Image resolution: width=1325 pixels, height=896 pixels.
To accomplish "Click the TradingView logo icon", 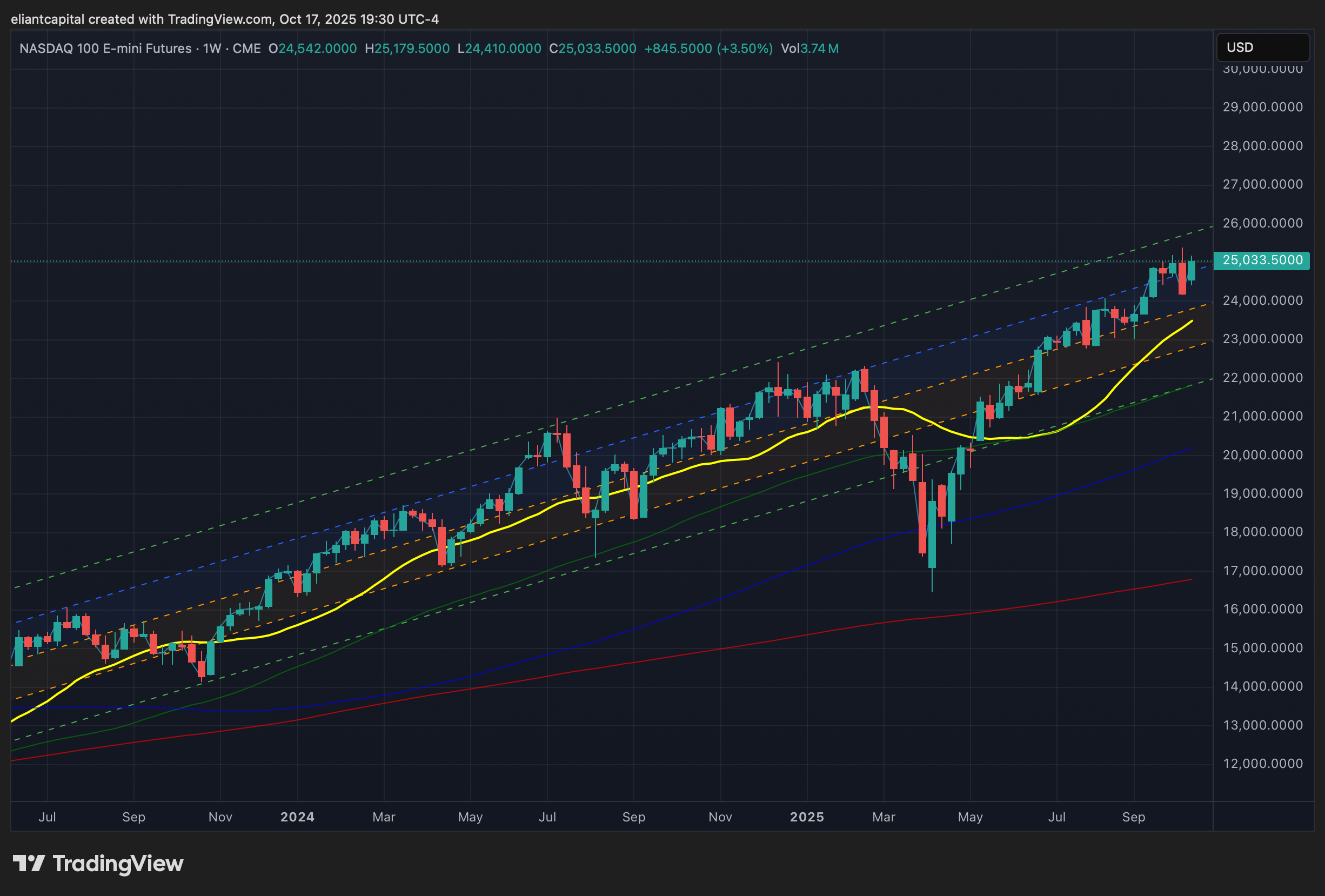I will point(29,863).
